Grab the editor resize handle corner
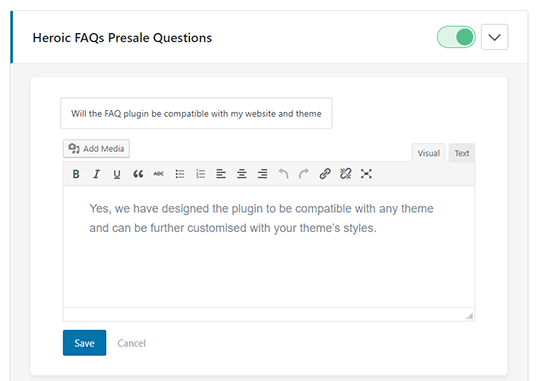The image size is (540, 381). click(470, 316)
